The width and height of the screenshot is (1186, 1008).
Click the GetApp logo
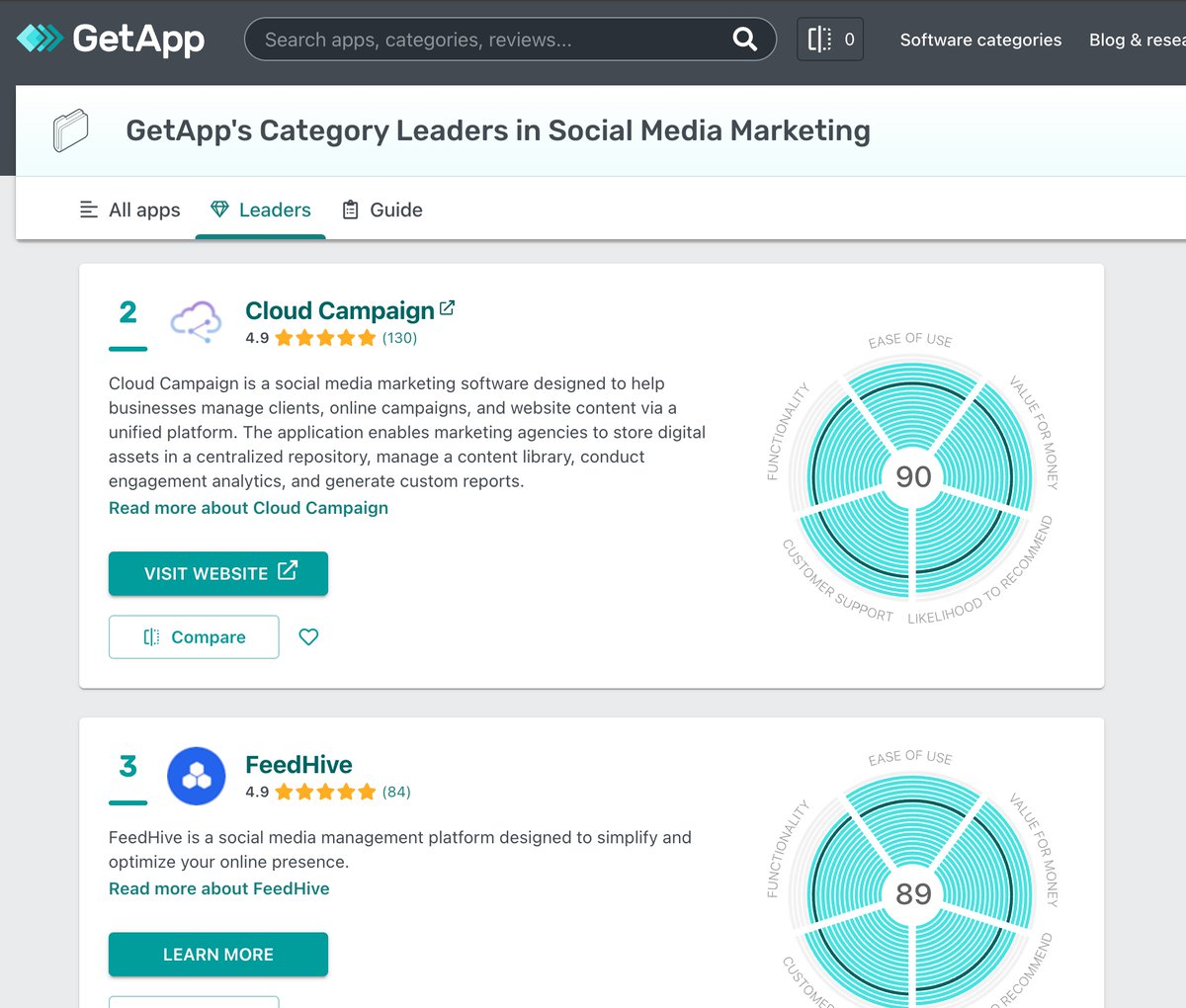(111, 39)
